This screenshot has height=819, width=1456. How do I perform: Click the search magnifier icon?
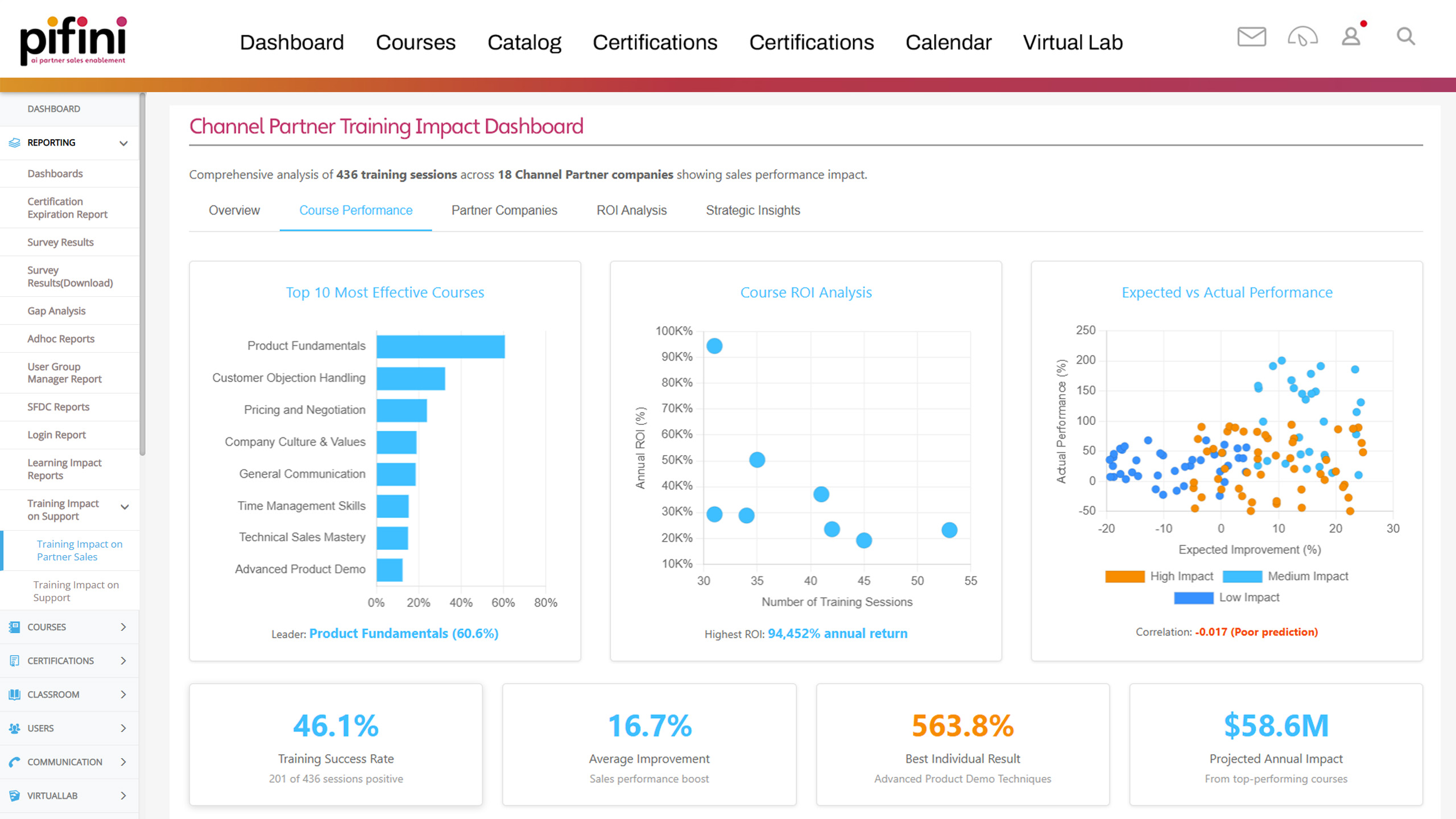[1405, 37]
